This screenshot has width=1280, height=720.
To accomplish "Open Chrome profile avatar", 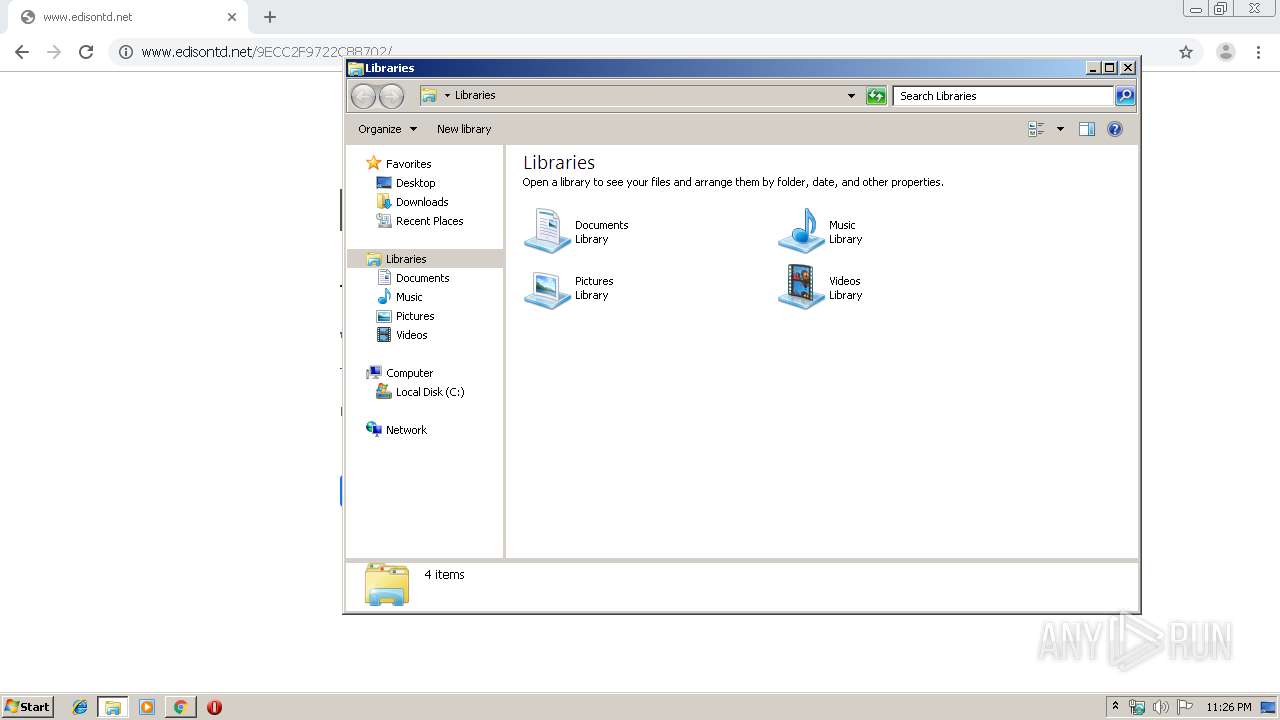I will [x=1226, y=52].
